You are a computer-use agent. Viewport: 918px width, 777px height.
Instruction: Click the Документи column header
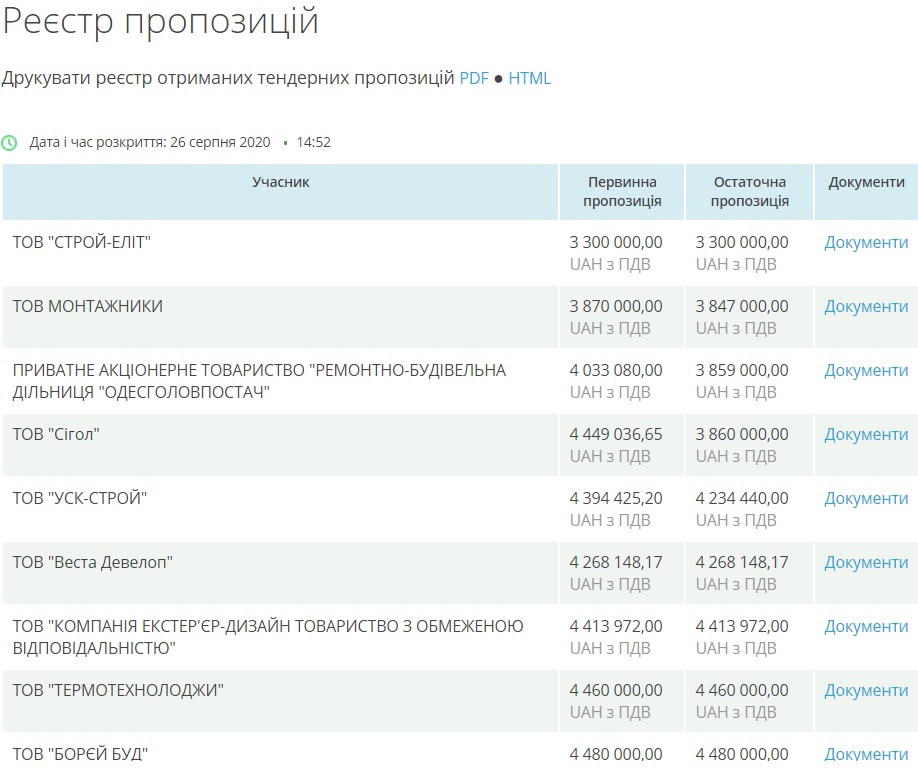[866, 182]
